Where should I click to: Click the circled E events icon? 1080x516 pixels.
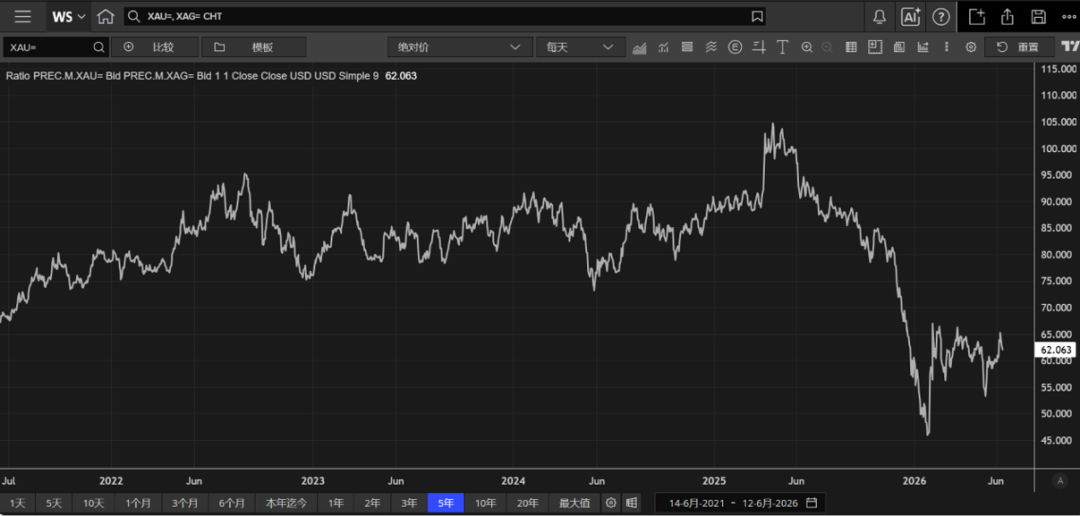tap(735, 48)
